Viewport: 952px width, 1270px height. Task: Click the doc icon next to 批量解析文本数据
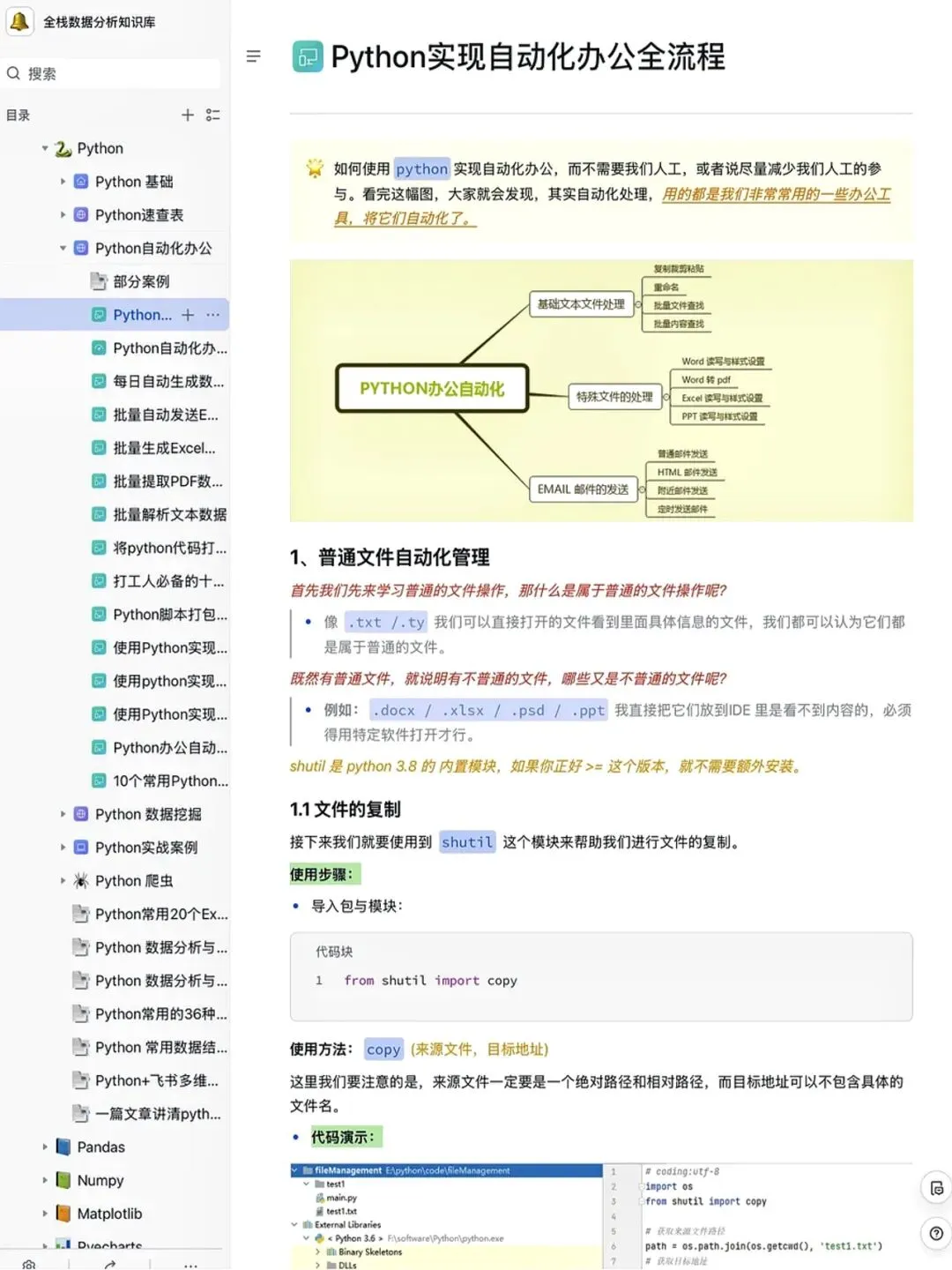coord(99,515)
